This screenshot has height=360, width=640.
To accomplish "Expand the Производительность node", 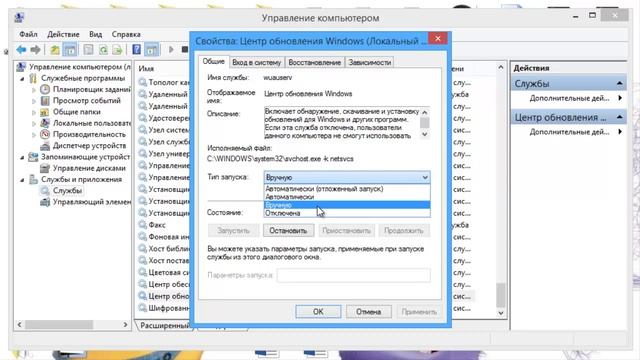I will (x=34, y=135).
